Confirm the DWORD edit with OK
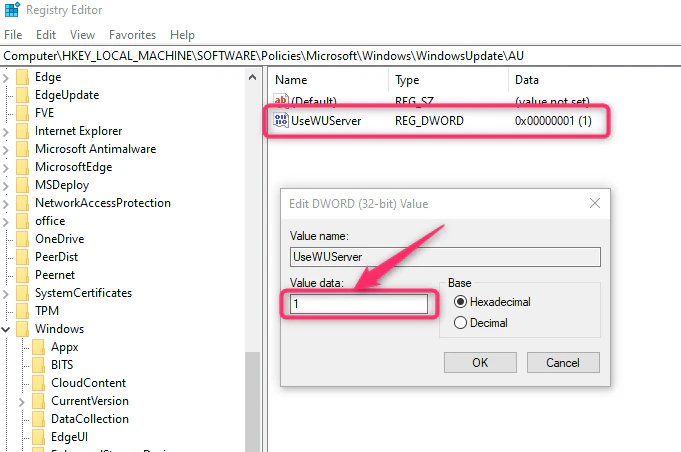Viewport: 681px width, 452px height. (480, 363)
